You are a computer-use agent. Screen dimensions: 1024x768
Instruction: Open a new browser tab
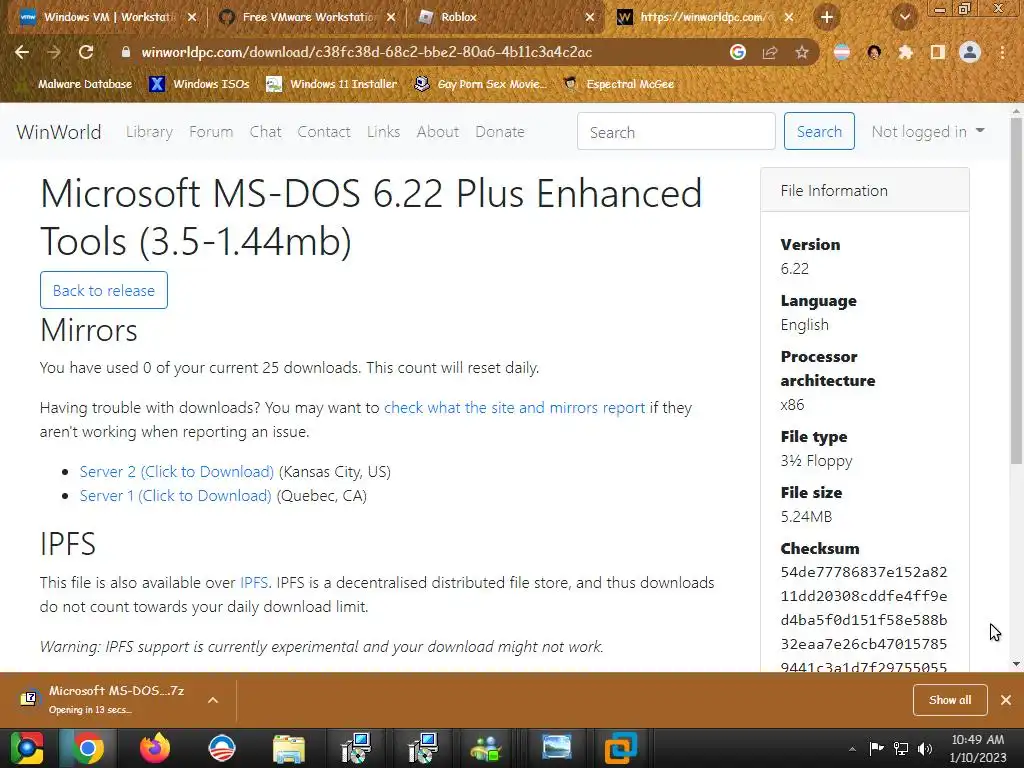pos(827,17)
